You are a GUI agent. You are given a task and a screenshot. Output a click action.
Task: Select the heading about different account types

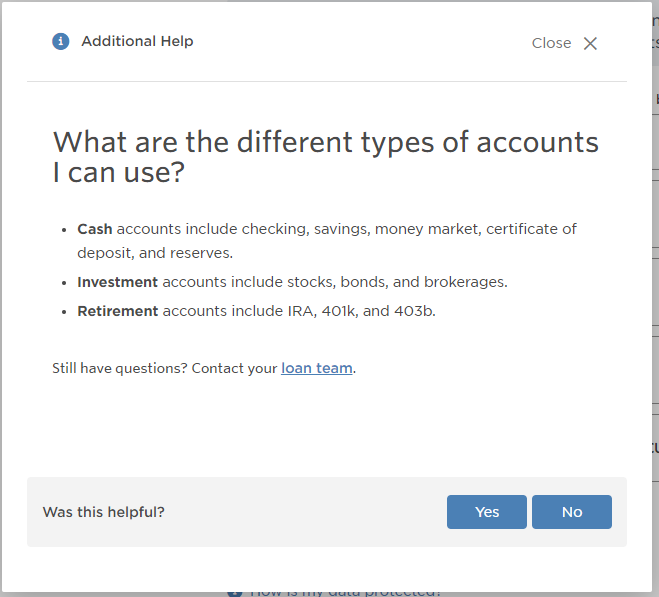[326, 156]
